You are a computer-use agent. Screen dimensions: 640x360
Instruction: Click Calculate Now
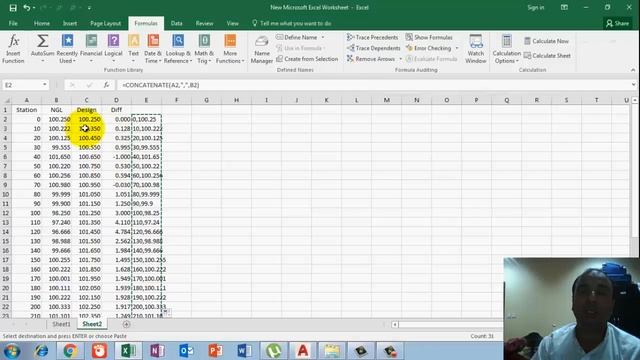pos(546,41)
